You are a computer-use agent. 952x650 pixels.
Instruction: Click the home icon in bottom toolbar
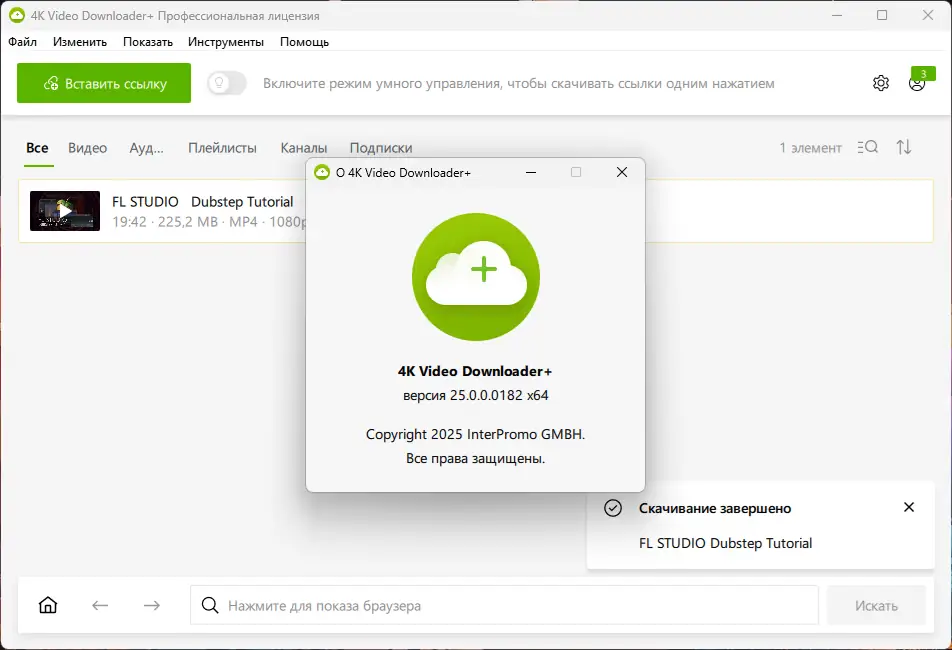[47, 605]
